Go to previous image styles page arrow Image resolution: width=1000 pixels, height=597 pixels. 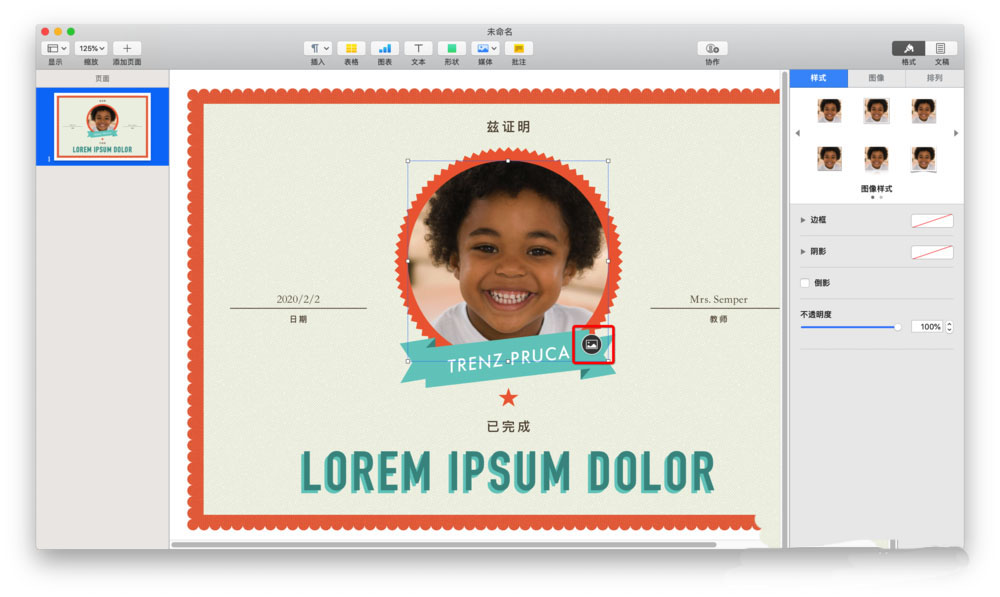pyautogui.click(x=798, y=133)
